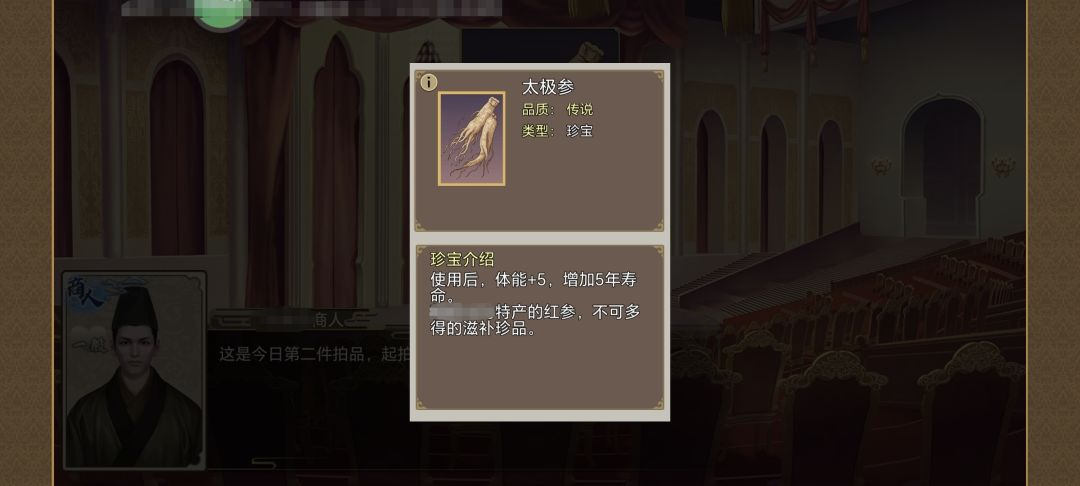
Task: Click the arched doorway on right wall
Action: coord(942,167)
